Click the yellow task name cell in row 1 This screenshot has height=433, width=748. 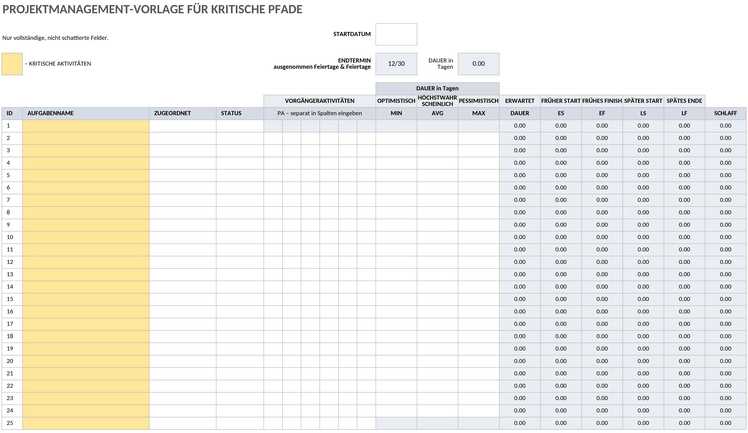(86, 126)
